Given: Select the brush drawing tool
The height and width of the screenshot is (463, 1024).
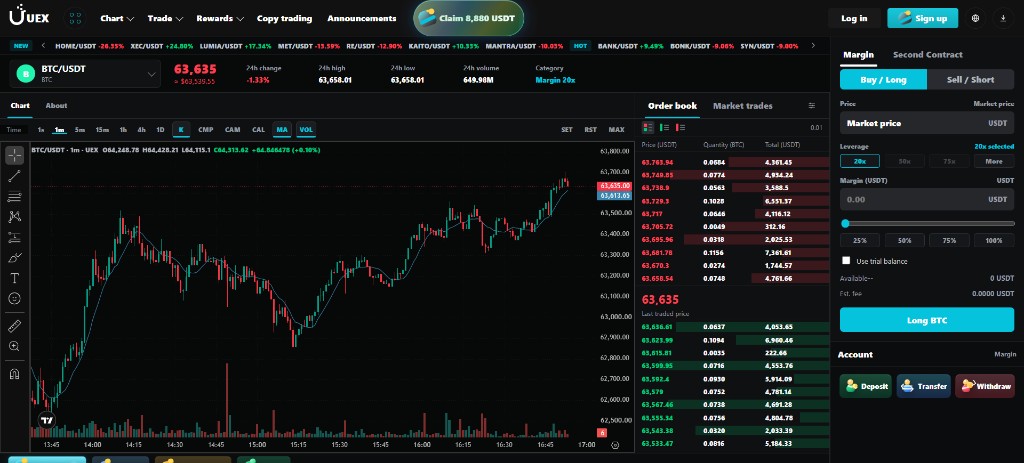Looking at the screenshot, I should (14, 257).
